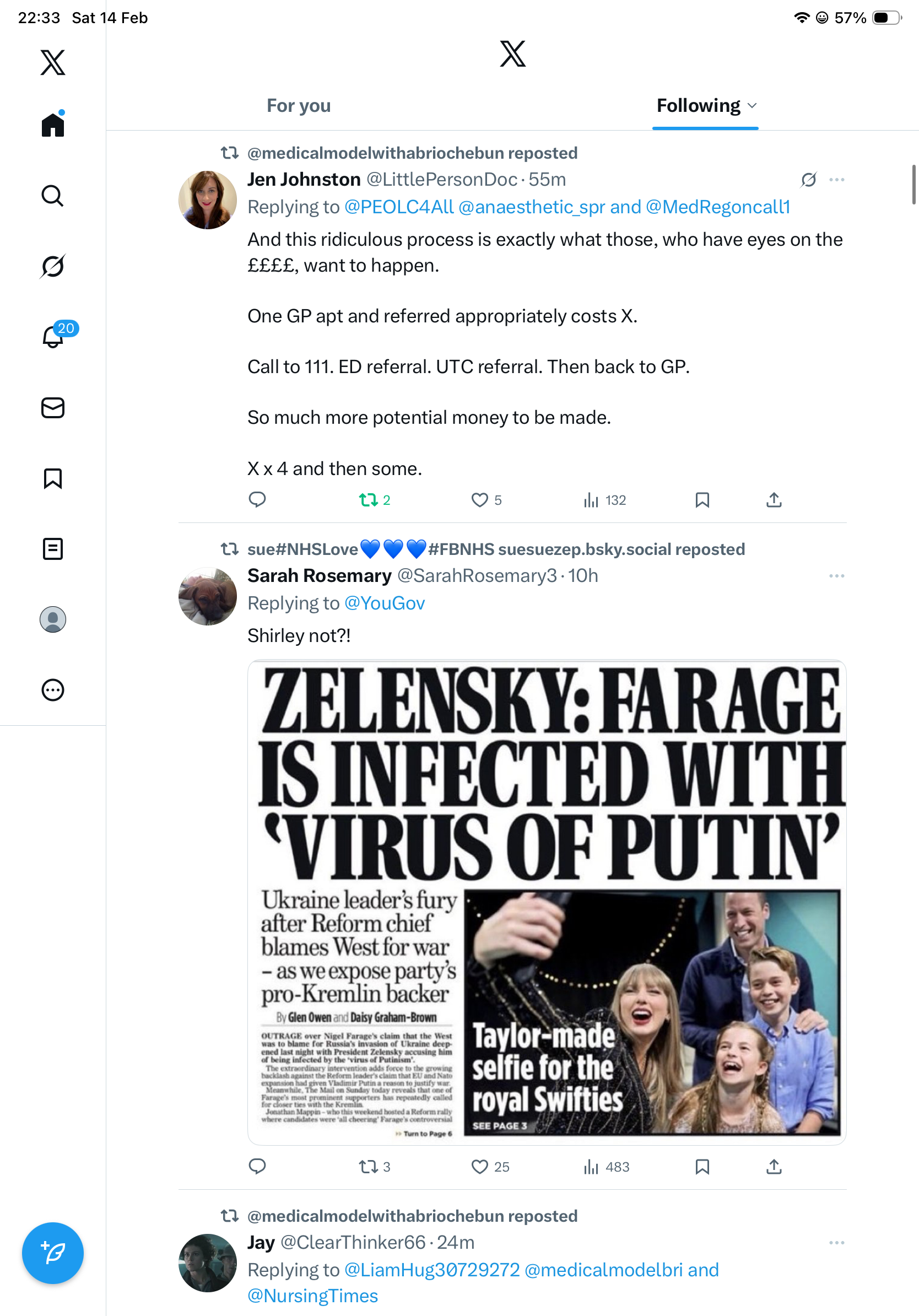
Task: Open the Zelensky Farage newspaper image
Action: pos(547,902)
